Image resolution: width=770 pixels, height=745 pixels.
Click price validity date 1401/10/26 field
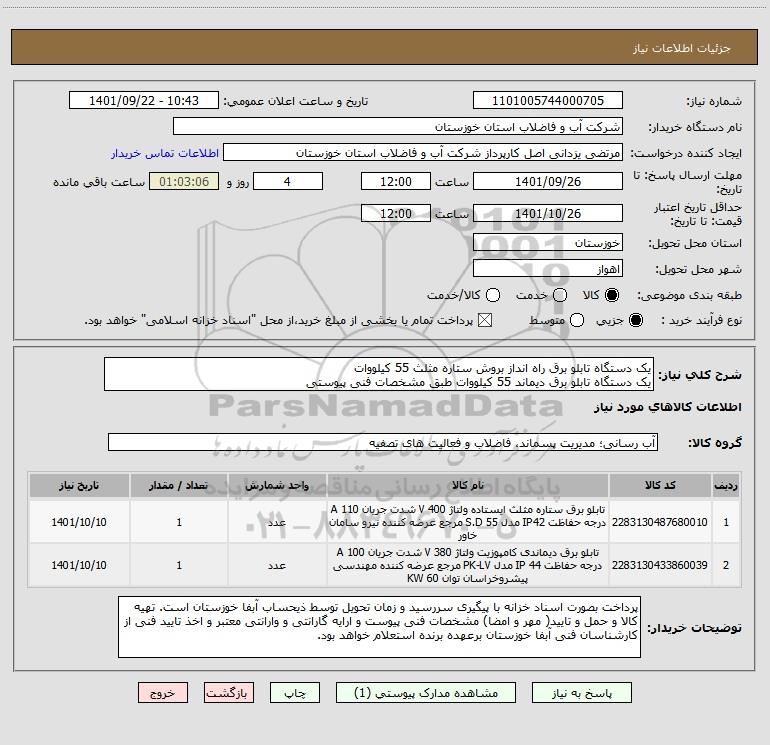tap(548, 213)
